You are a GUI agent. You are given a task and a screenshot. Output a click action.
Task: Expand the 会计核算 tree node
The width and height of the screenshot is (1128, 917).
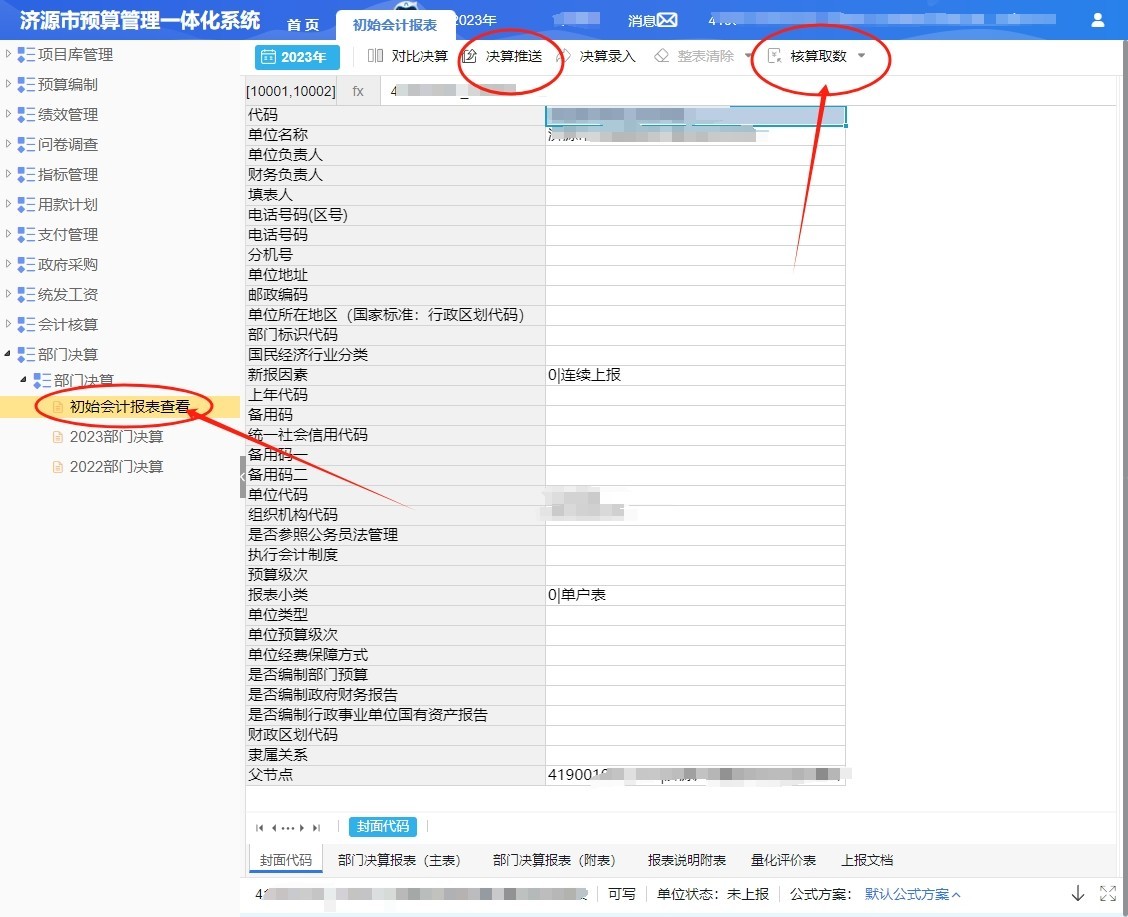tap(8, 324)
